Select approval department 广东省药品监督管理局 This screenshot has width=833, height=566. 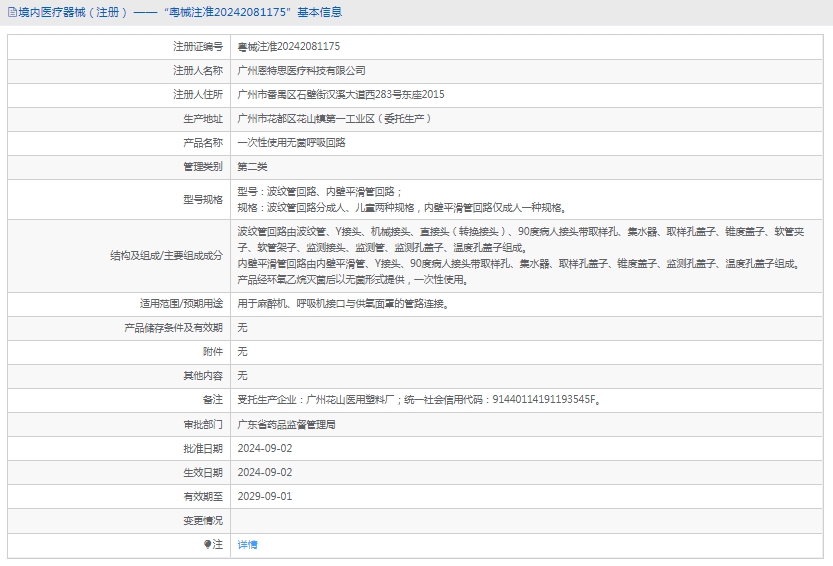click(x=286, y=424)
